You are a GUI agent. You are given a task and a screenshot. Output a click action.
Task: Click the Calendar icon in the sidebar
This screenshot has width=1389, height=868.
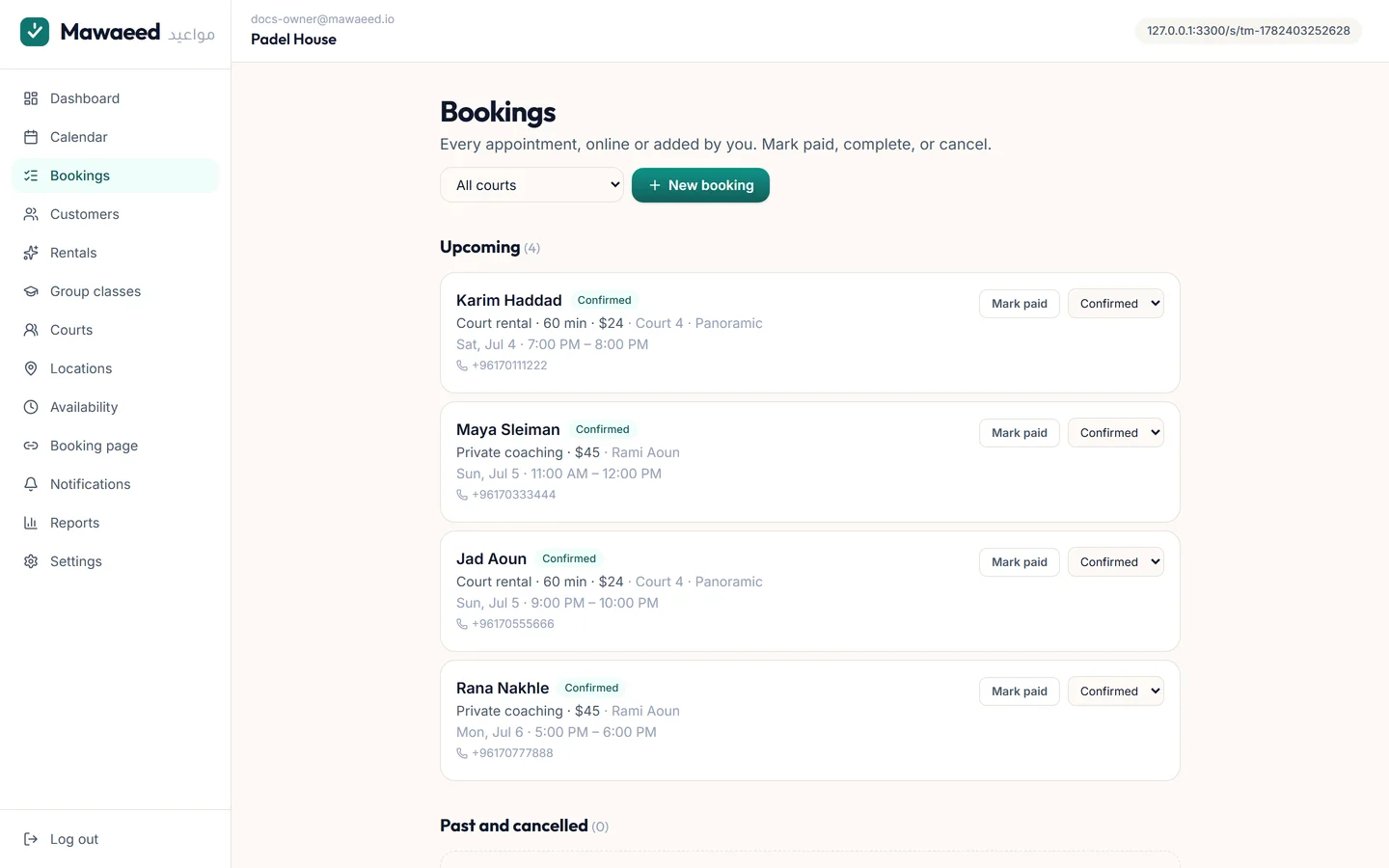click(x=31, y=137)
